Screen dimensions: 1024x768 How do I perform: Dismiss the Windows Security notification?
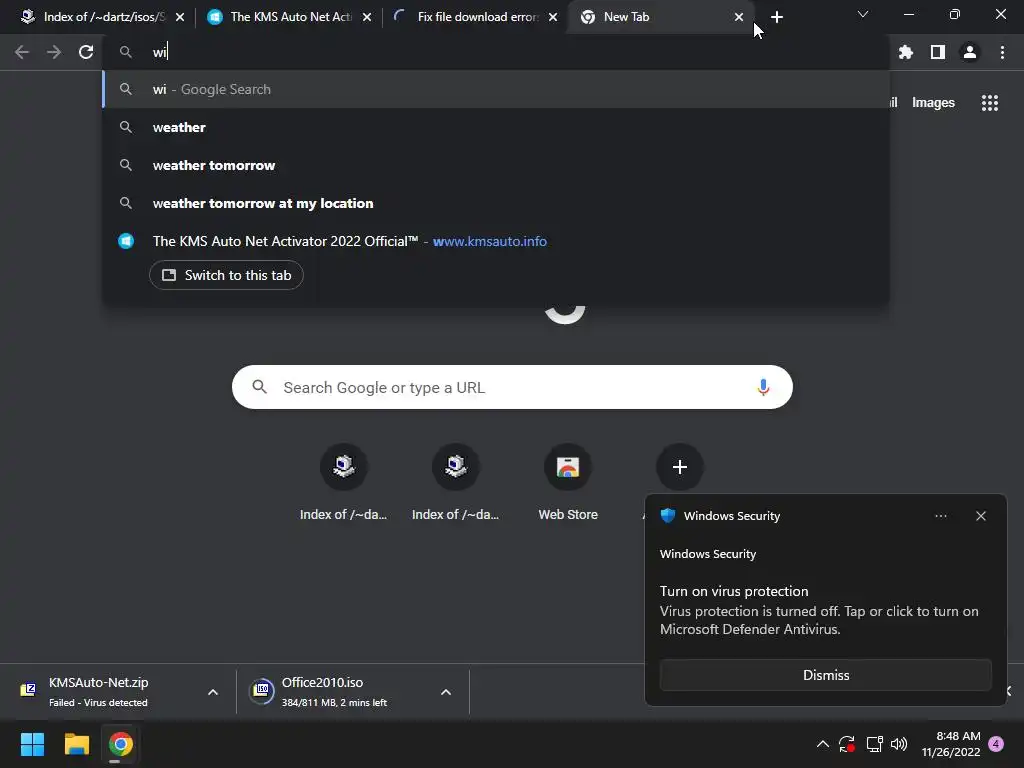pyautogui.click(x=825, y=675)
